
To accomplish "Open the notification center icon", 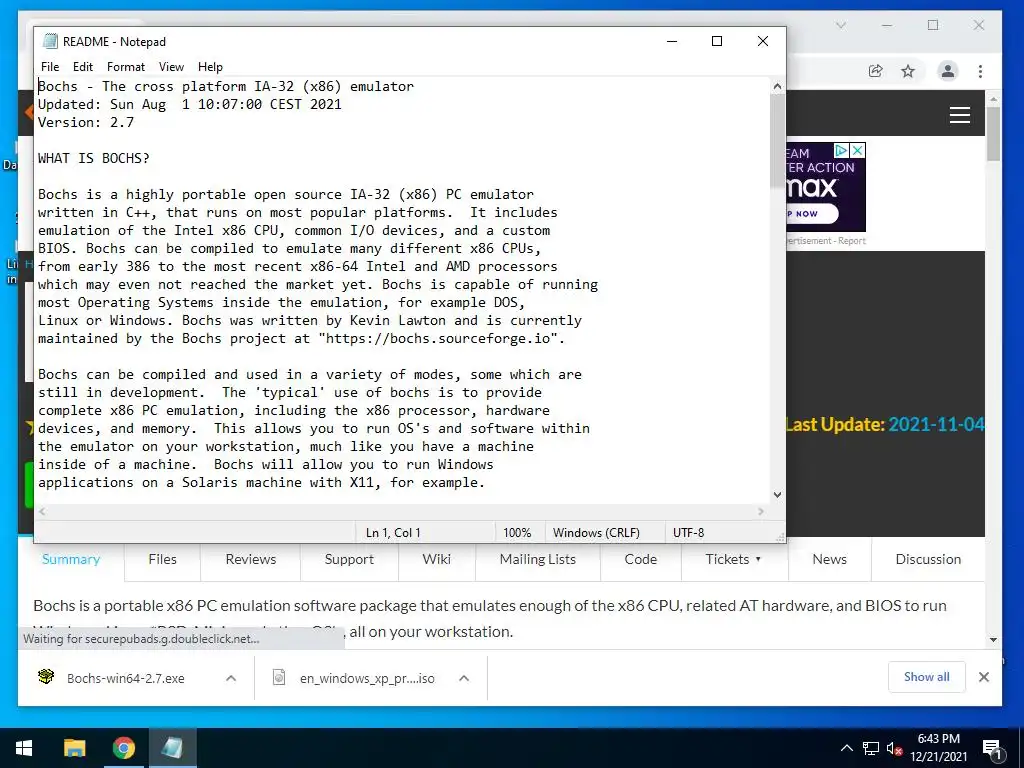I will 992,749.
